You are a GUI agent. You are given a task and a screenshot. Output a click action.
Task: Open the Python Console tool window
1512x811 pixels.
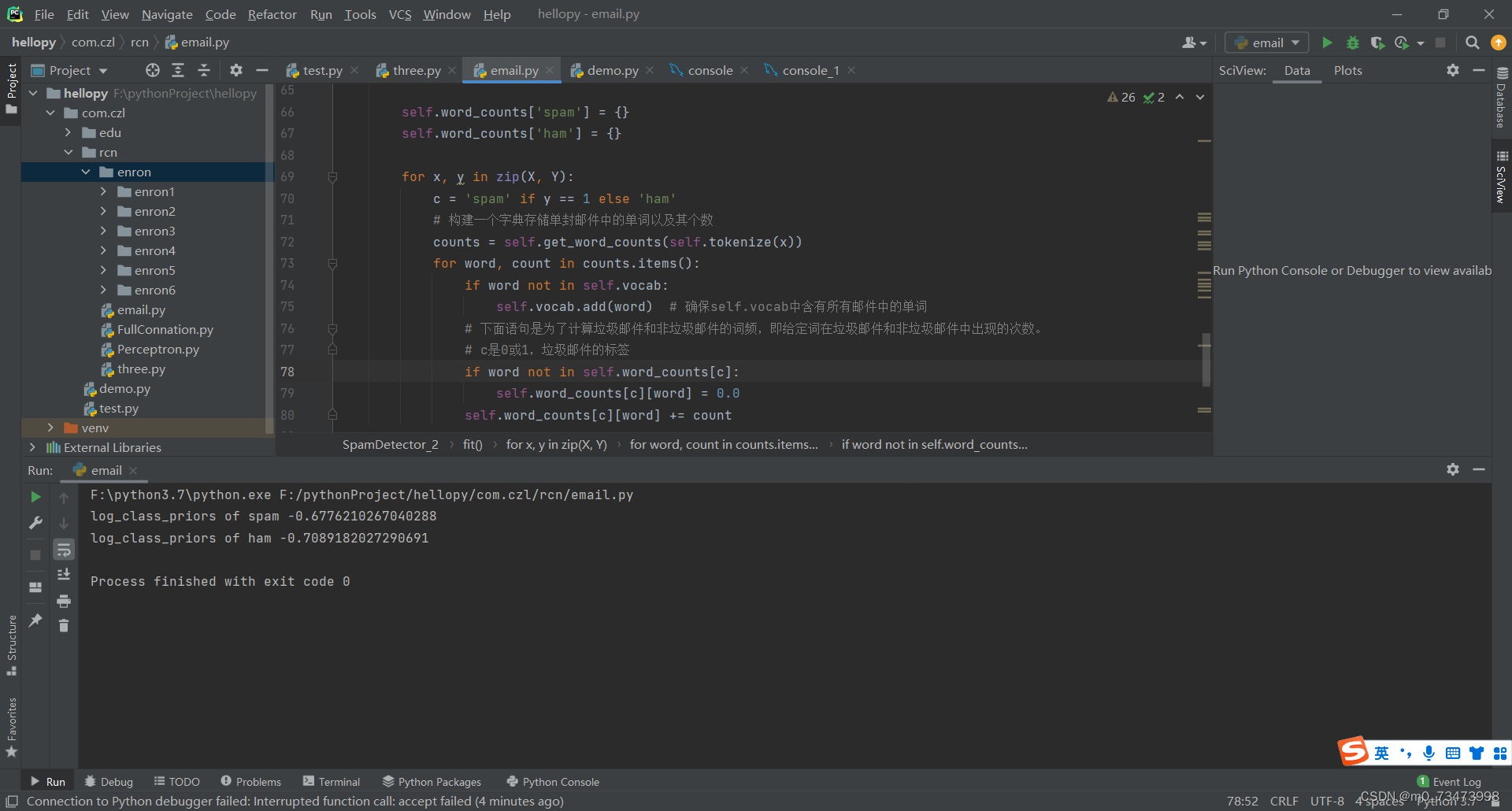coord(553,781)
